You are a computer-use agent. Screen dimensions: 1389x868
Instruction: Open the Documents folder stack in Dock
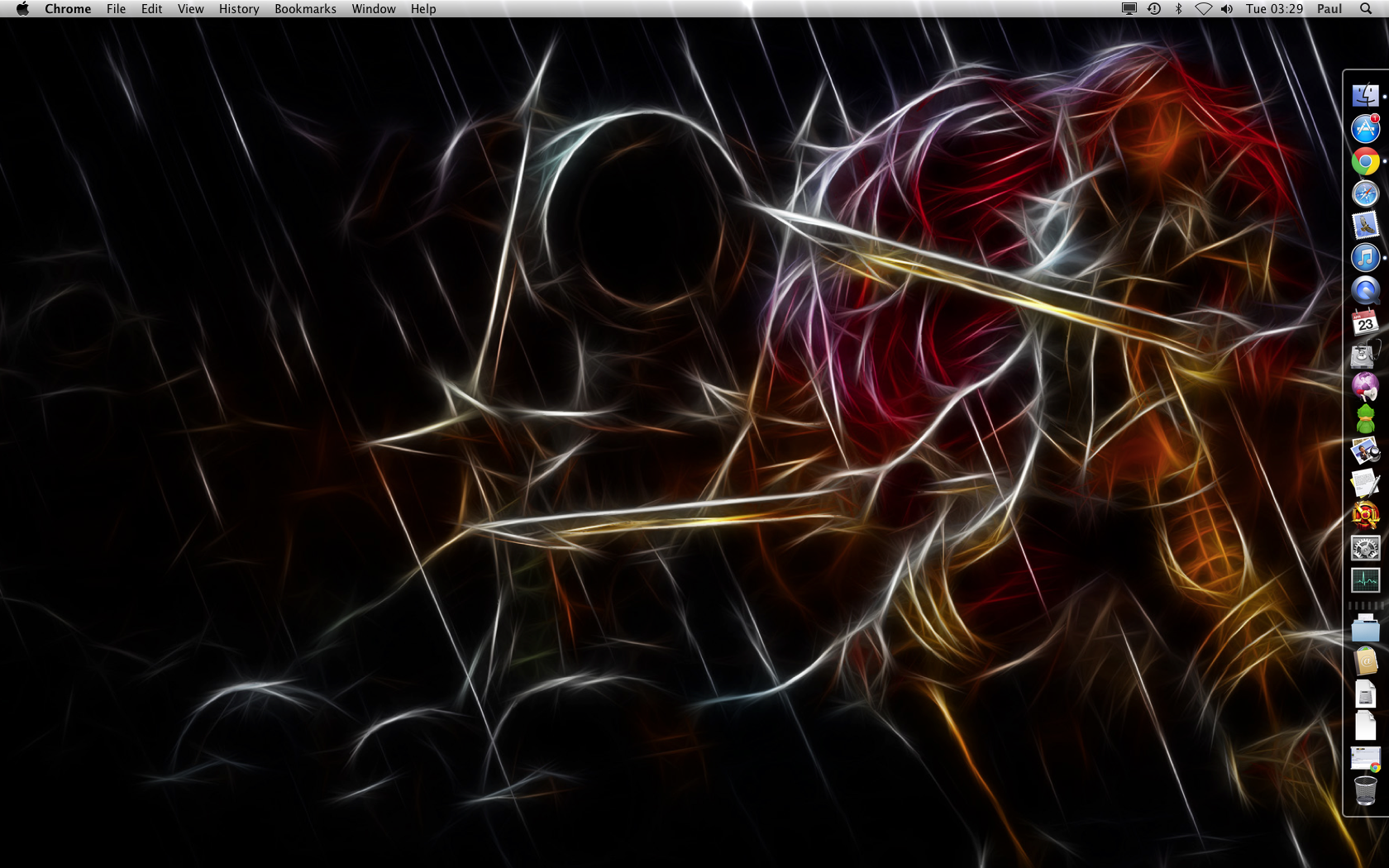1365,629
